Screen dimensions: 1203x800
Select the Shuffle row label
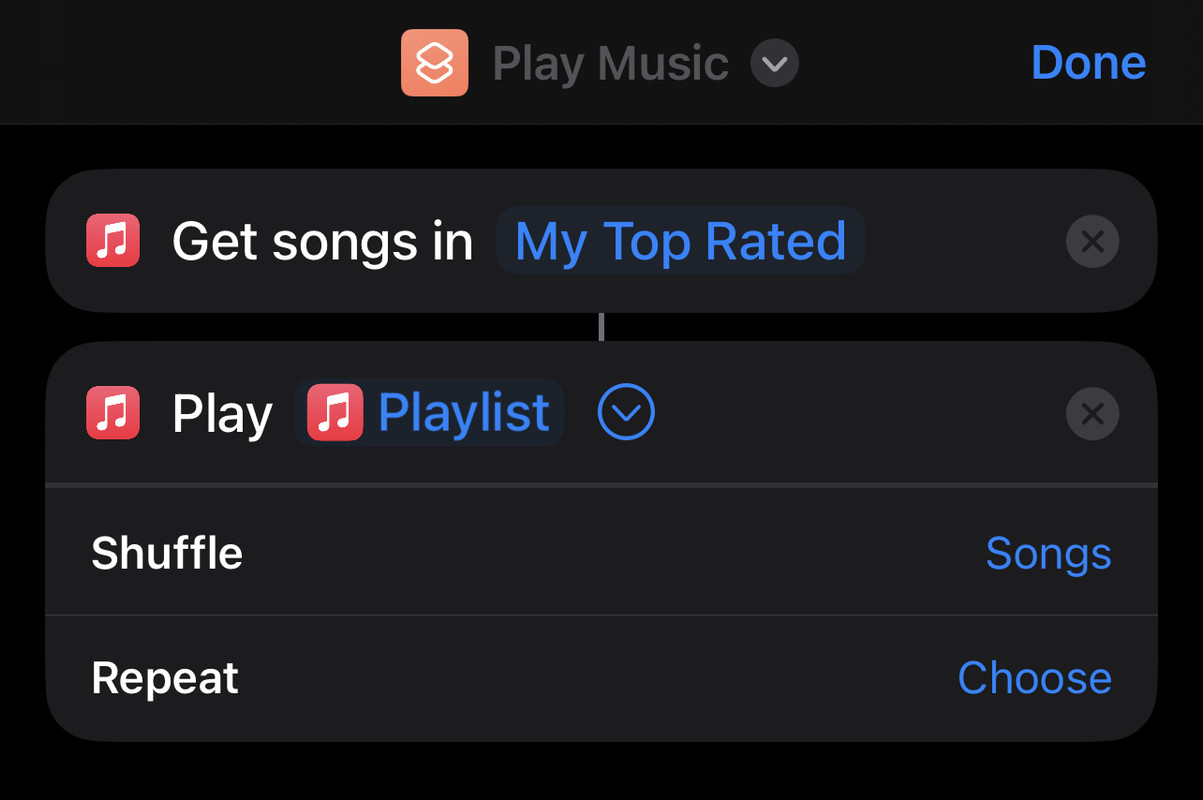(167, 553)
